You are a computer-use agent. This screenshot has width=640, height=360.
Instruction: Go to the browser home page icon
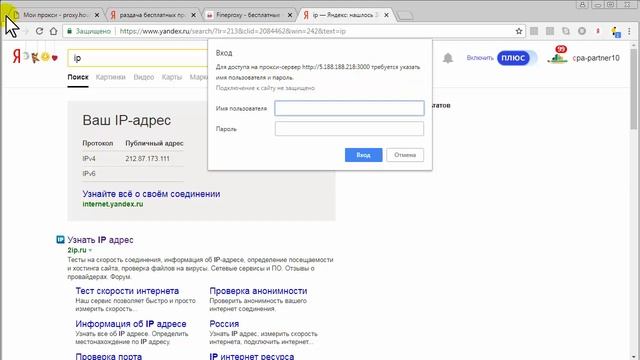[x=53, y=31]
